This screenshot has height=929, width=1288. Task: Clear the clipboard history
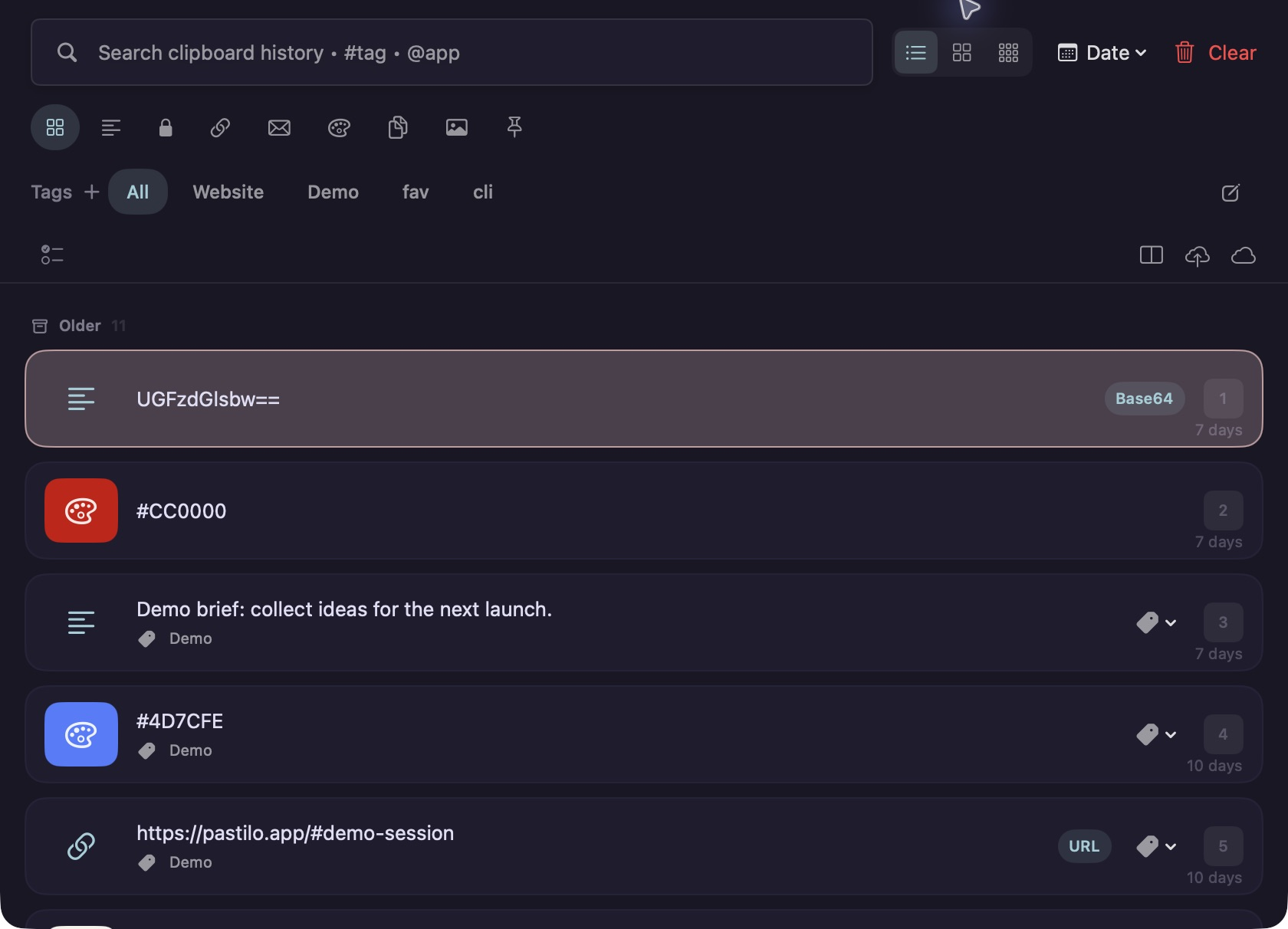[1215, 53]
